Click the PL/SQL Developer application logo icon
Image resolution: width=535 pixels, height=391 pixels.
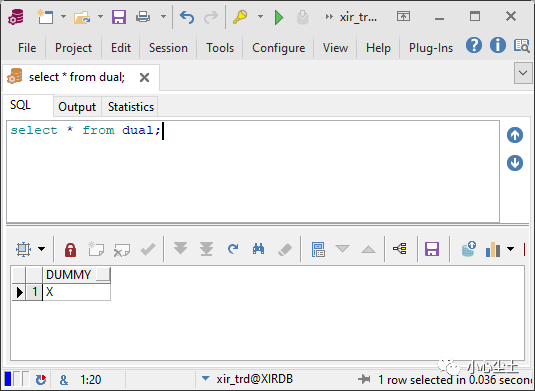coord(16,17)
